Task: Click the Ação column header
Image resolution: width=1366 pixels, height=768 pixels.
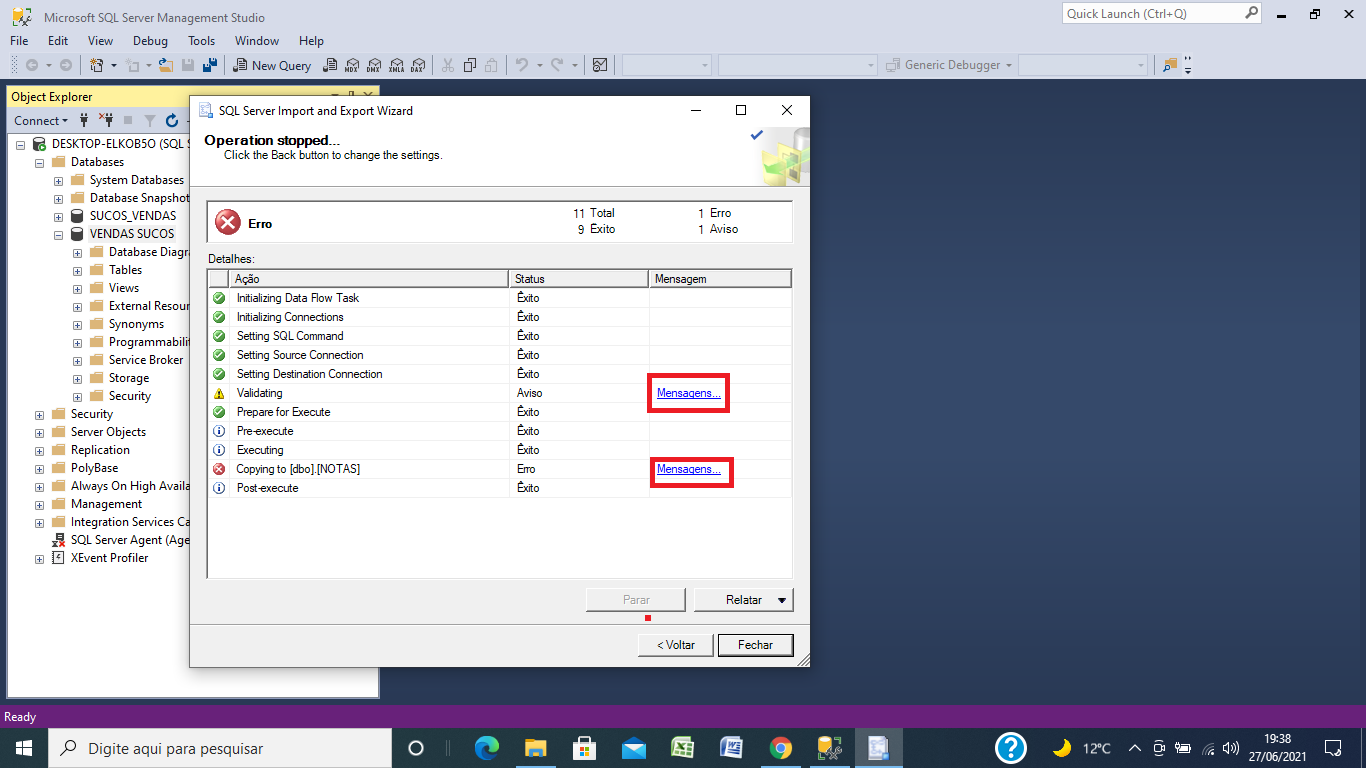Action: [369, 279]
